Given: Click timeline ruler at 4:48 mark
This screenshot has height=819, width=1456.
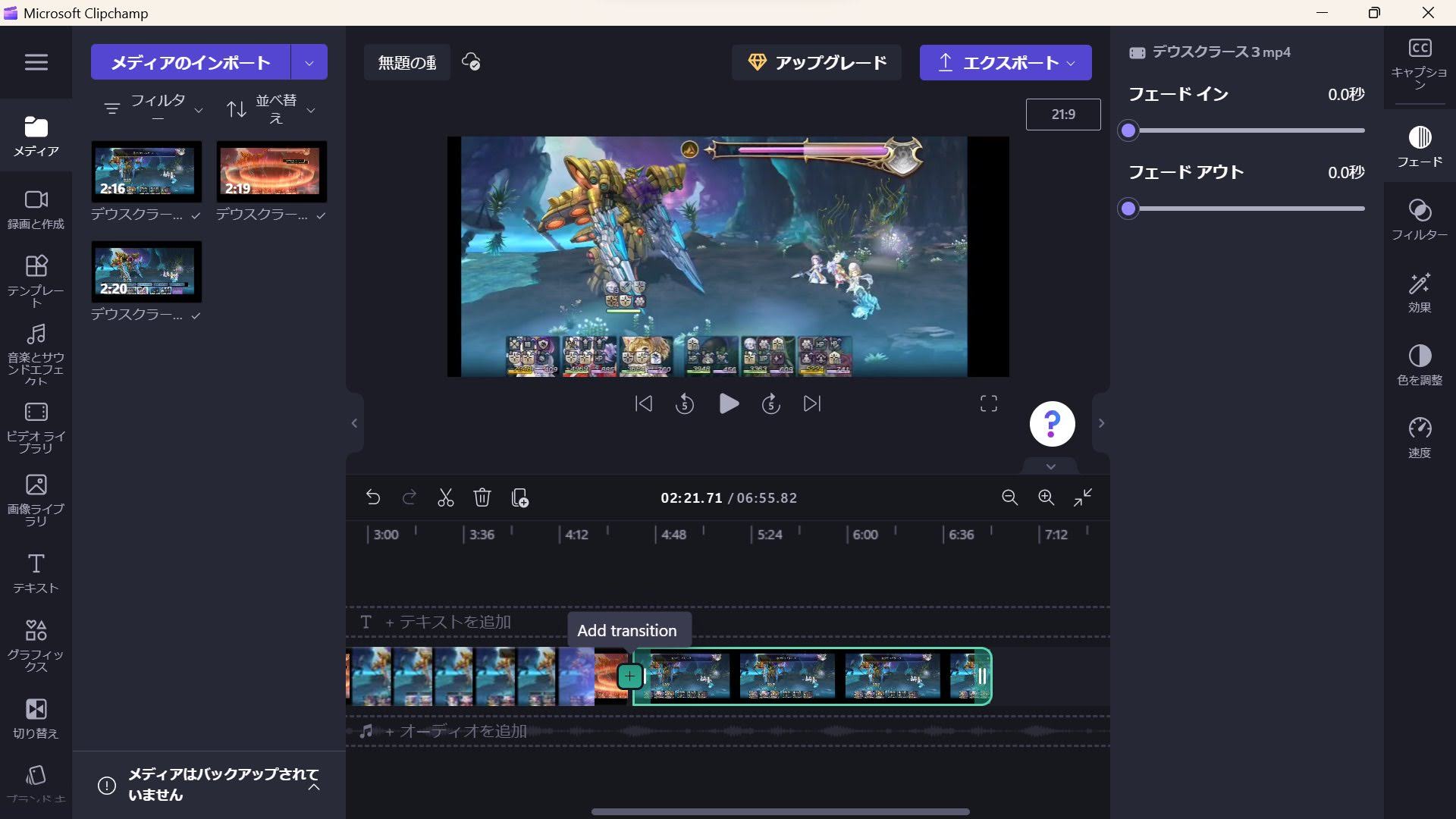Looking at the screenshot, I should (672, 535).
